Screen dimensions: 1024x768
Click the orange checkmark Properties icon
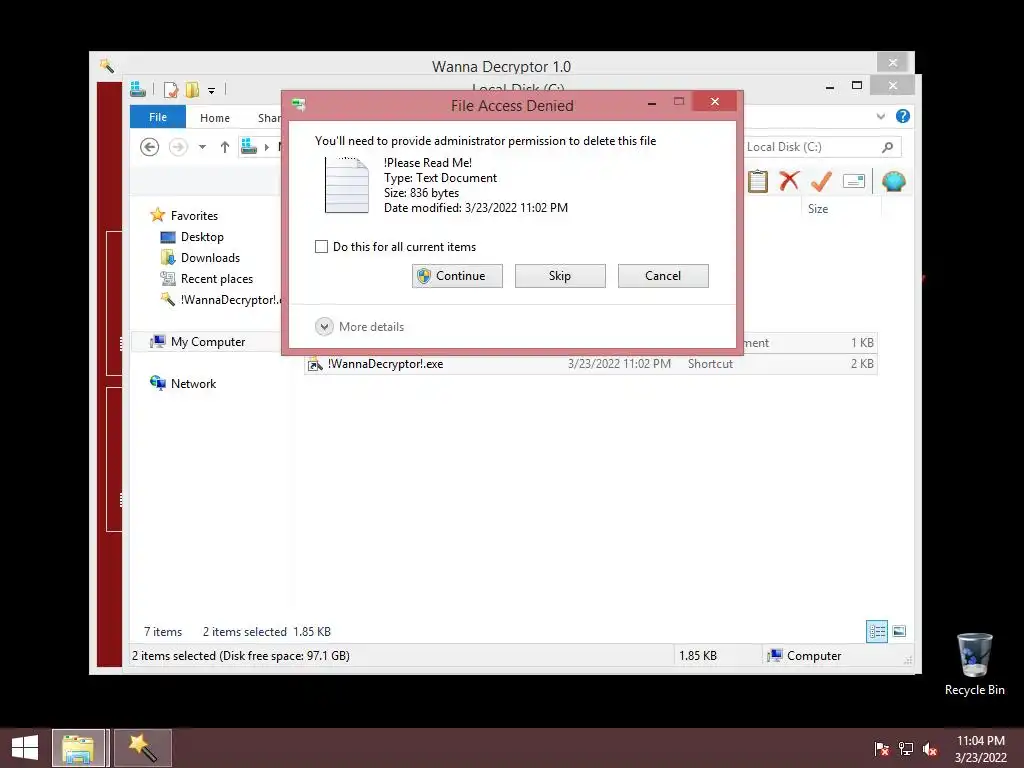pos(821,181)
